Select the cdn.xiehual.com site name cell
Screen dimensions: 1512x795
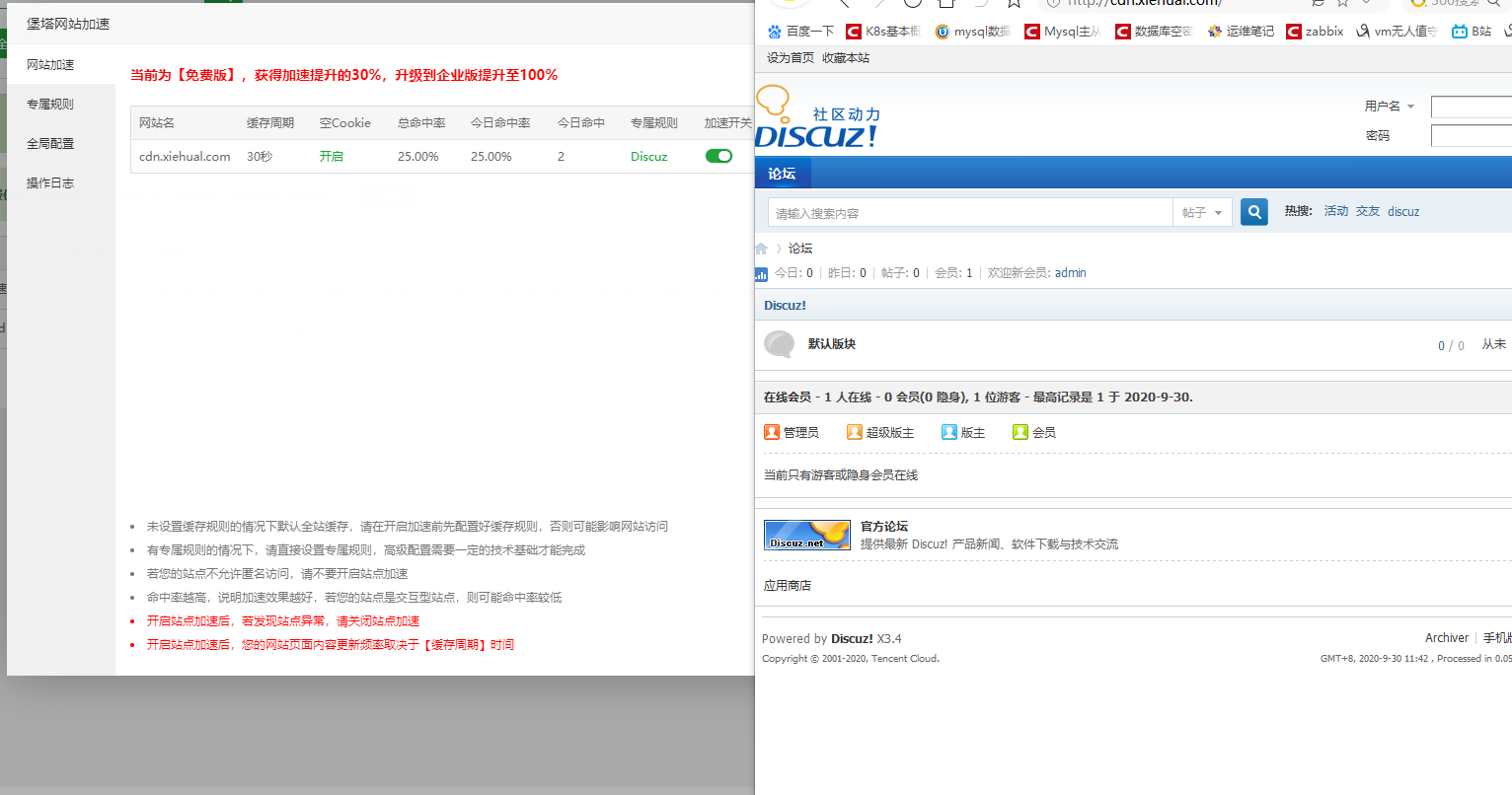[x=185, y=157]
